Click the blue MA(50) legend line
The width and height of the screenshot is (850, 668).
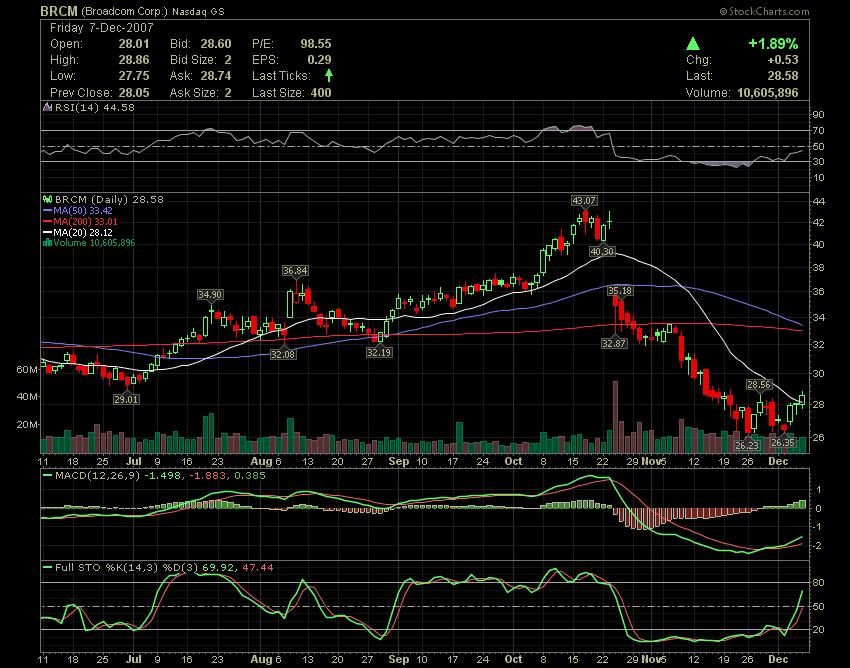[48, 211]
